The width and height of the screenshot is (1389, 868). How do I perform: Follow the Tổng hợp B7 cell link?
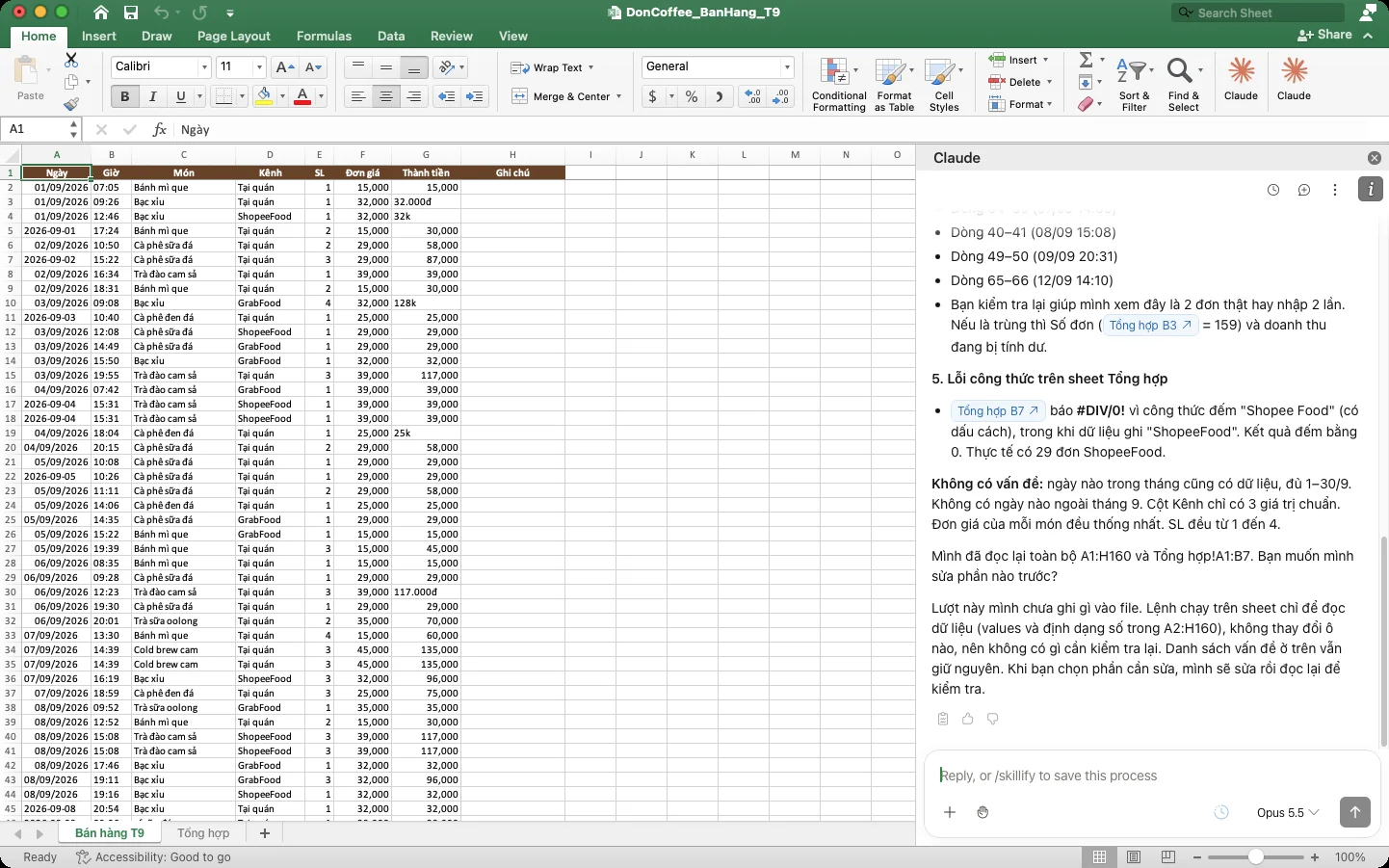pyautogui.click(x=998, y=411)
